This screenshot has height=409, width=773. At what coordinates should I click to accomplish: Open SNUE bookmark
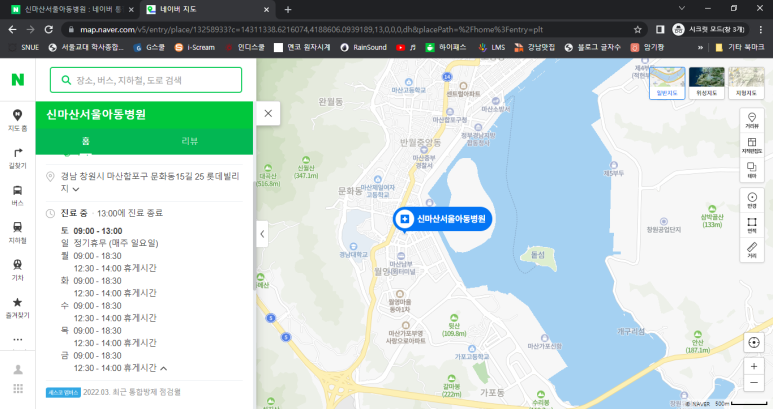[25, 47]
